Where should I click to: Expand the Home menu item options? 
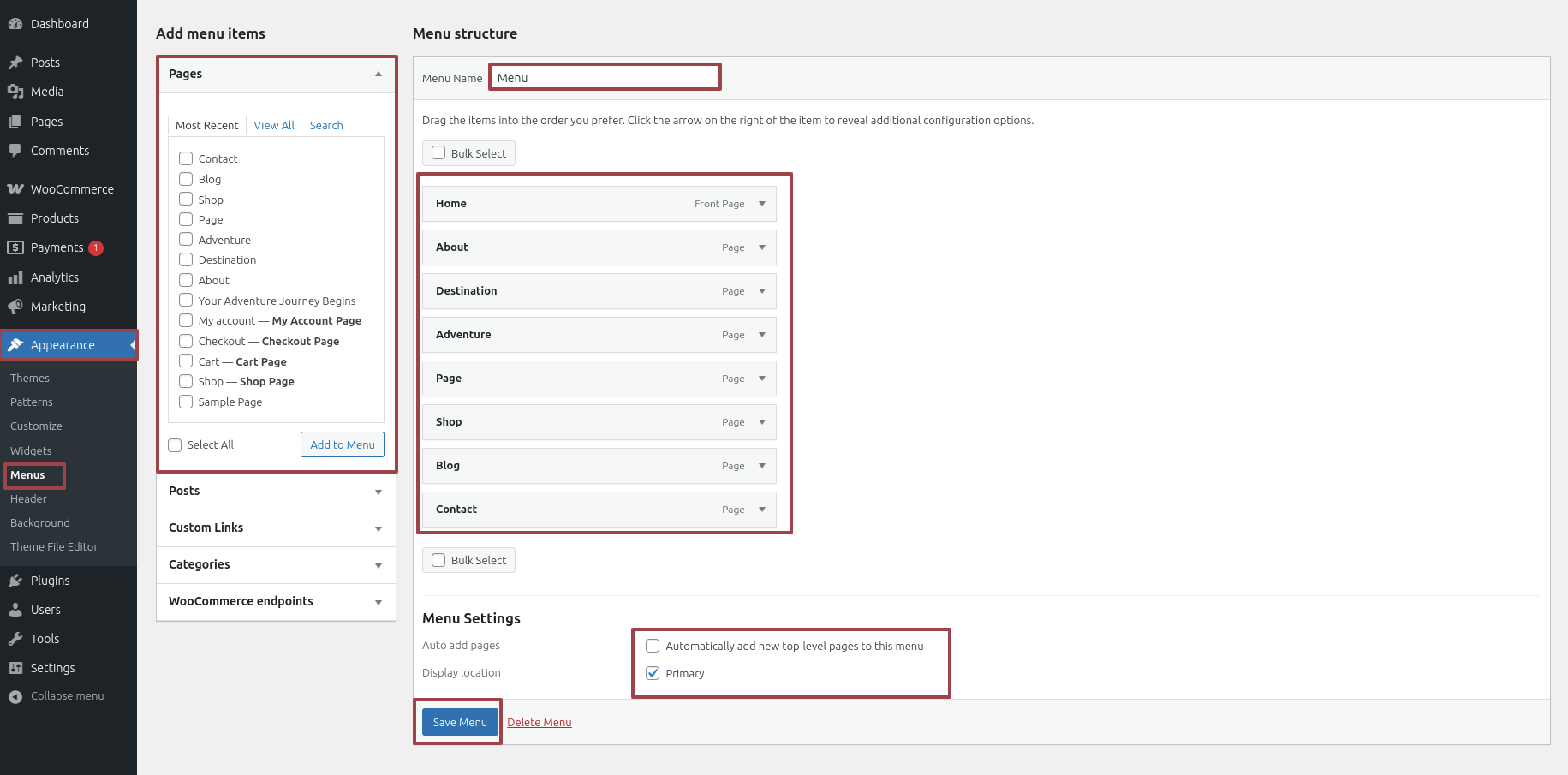click(x=762, y=204)
